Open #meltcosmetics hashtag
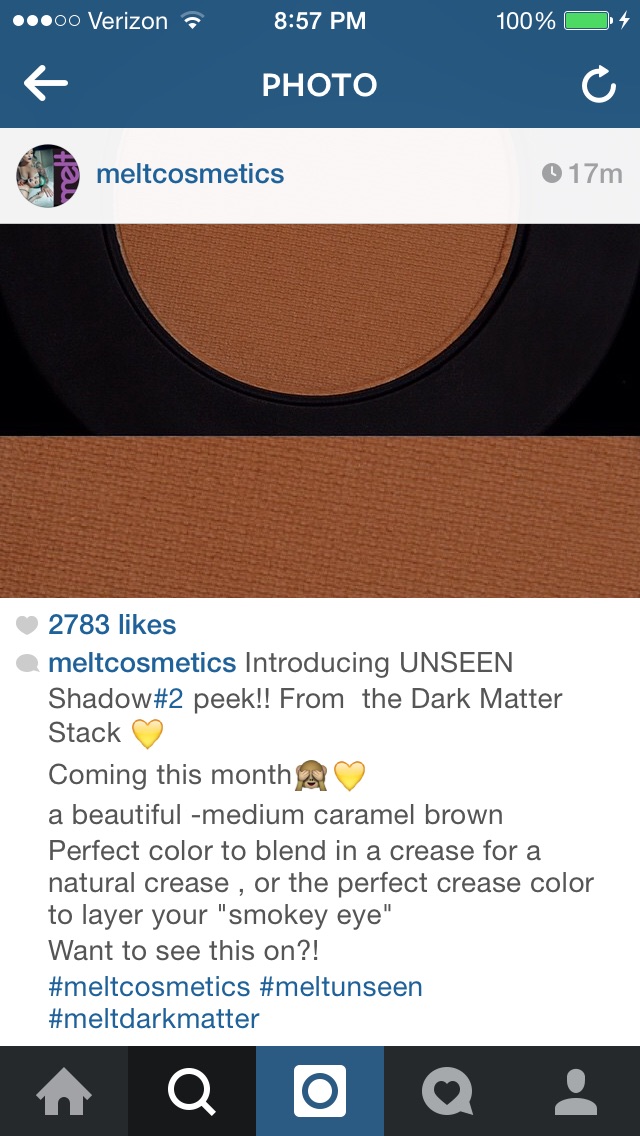This screenshot has width=640, height=1136. (x=149, y=987)
